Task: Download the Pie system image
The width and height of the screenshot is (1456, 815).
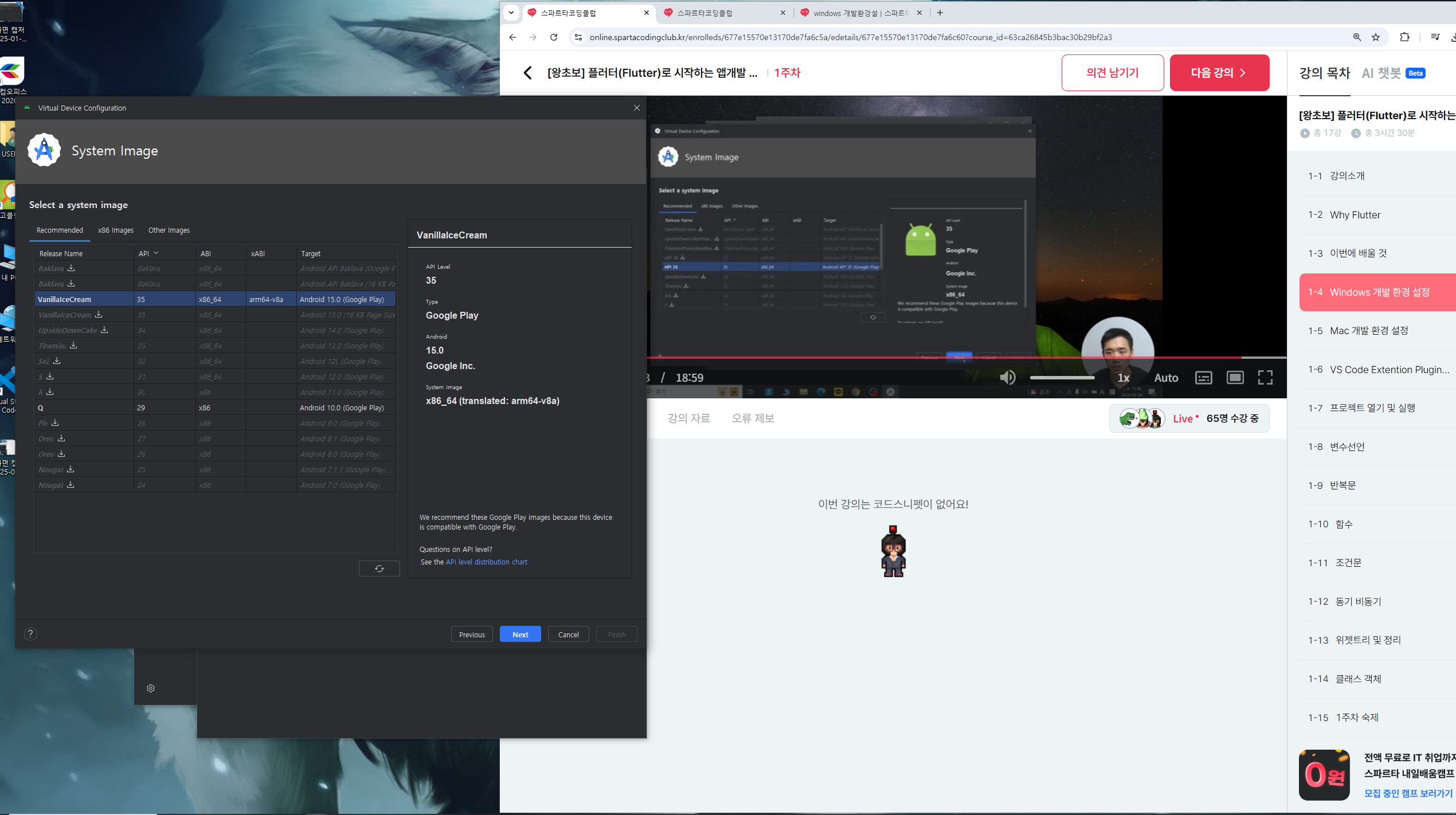Action: 55,422
